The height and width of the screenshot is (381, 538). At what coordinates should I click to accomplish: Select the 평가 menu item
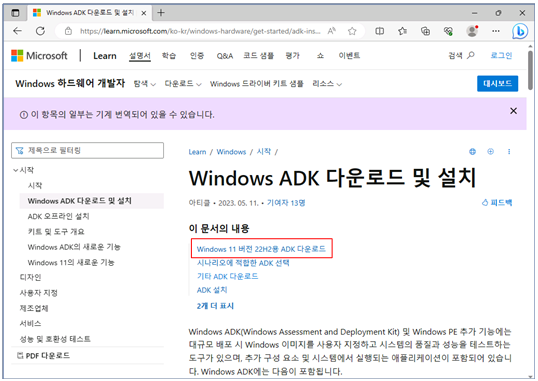(x=293, y=56)
